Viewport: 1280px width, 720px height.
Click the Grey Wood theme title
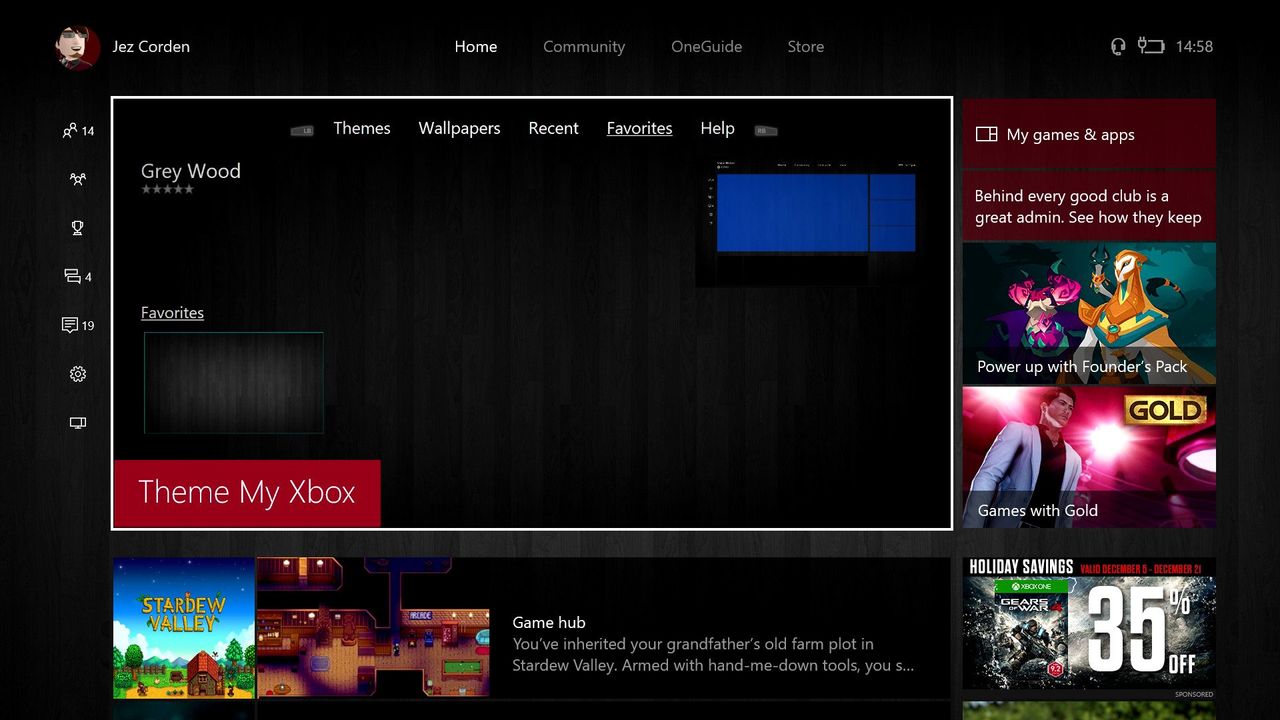pyautogui.click(x=191, y=171)
